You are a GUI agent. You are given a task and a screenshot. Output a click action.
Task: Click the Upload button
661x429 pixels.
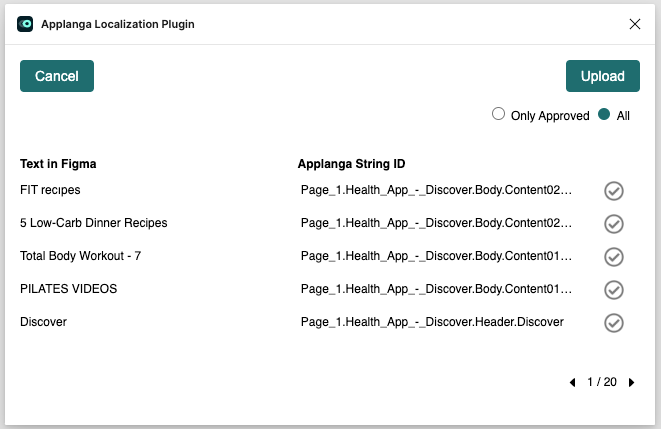(602, 76)
